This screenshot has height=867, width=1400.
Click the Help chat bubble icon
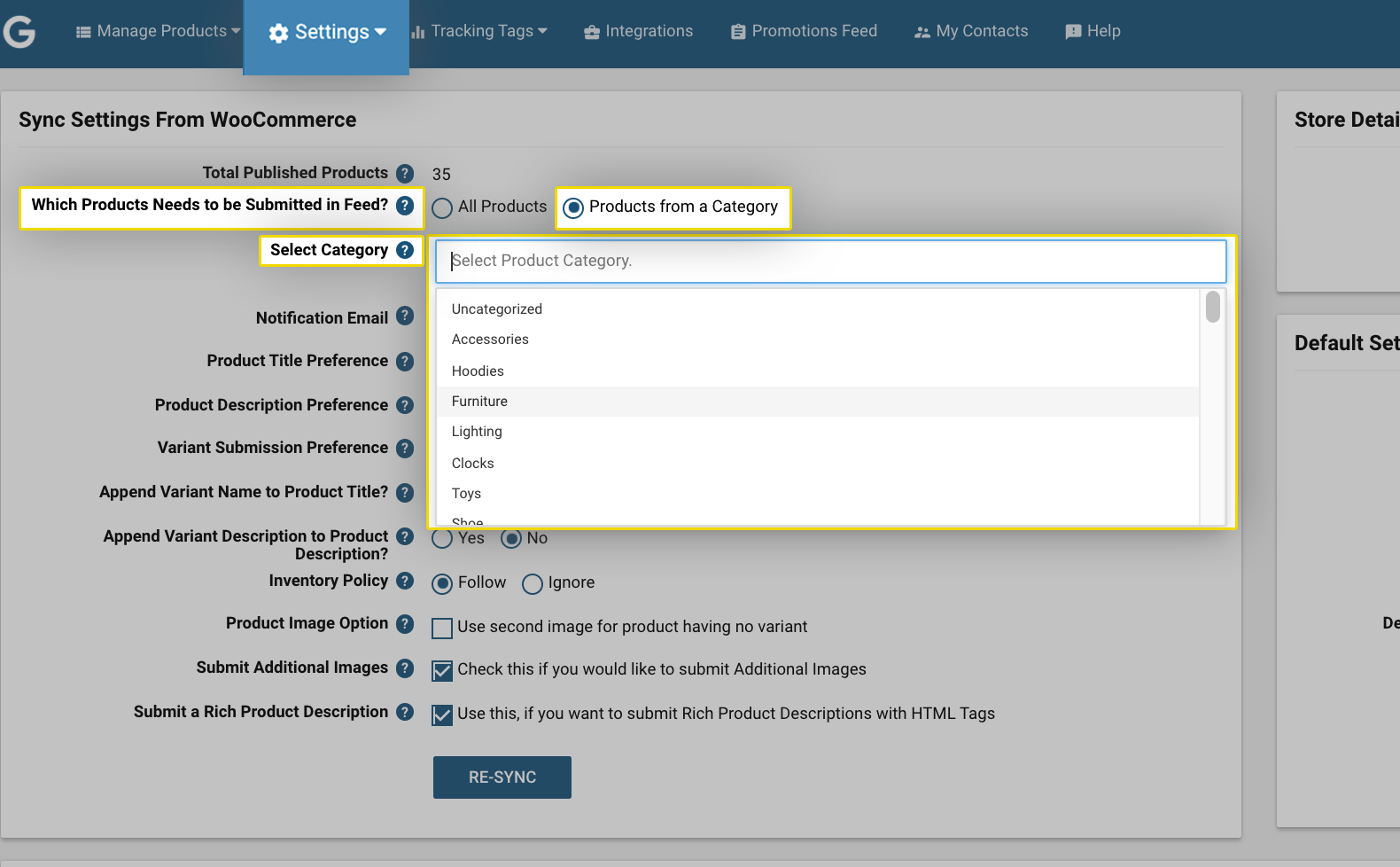(x=1073, y=32)
